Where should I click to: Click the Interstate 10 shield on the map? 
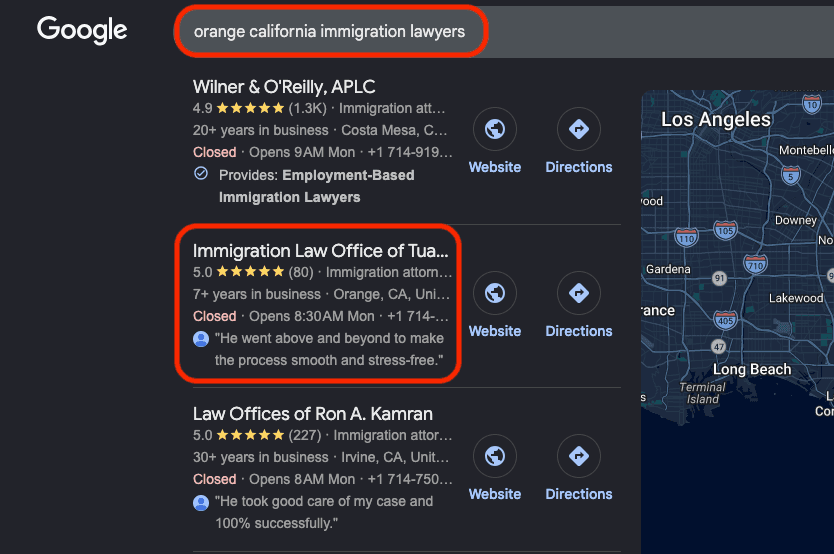tap(812, 104)
